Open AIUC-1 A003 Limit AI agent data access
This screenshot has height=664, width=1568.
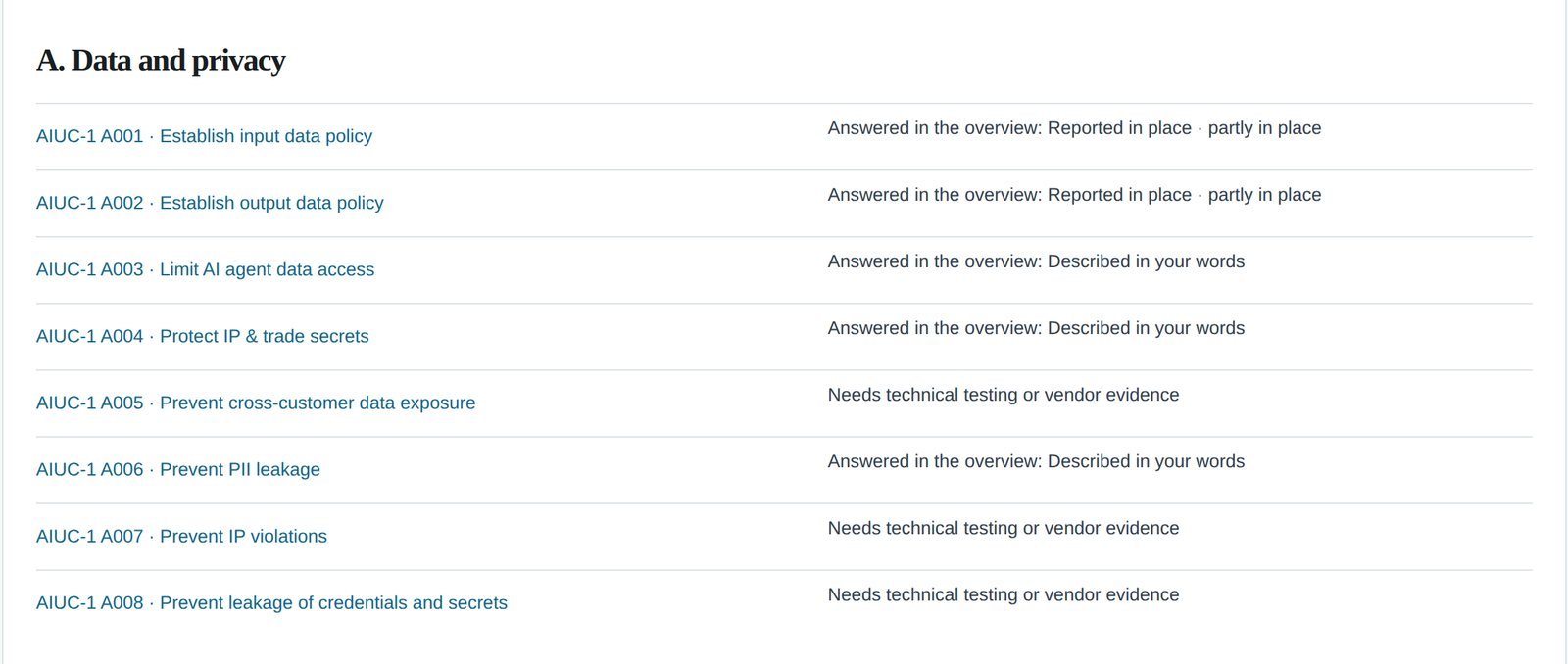205,269
